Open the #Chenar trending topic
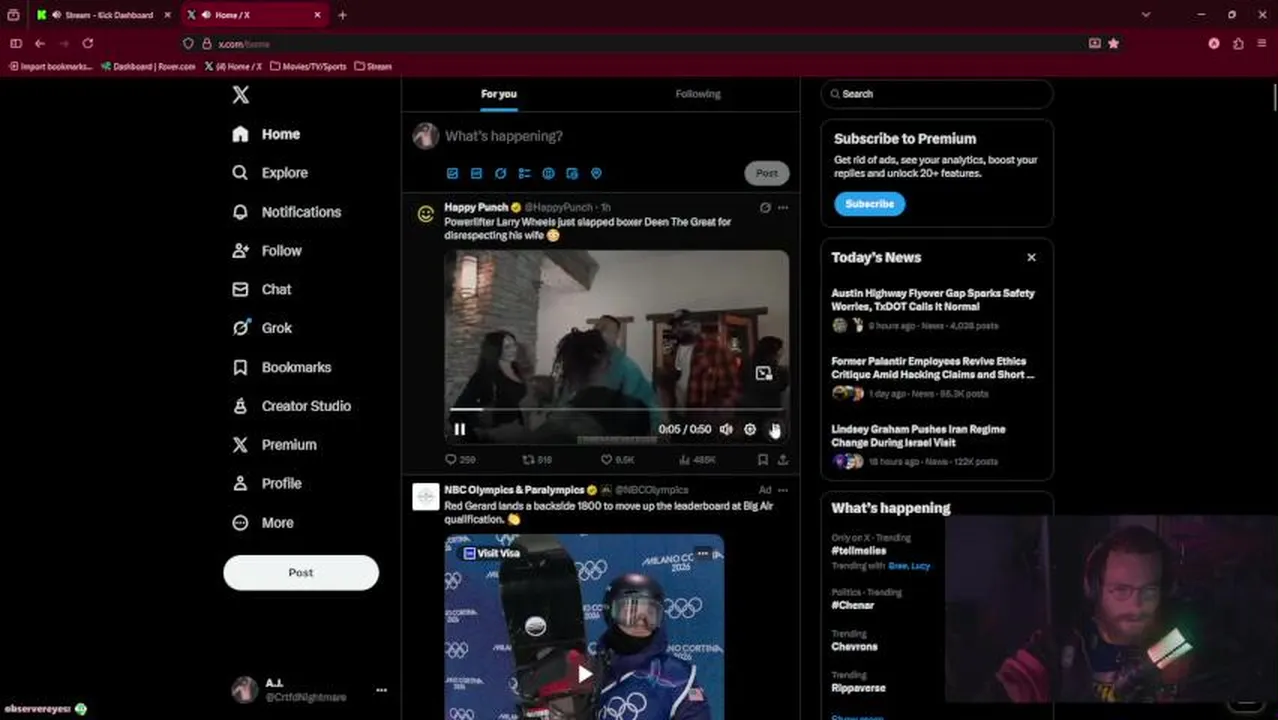Image resolution: width=1278 pixels, height=720 pixels. pyautogui.click(x=853, y=605)
